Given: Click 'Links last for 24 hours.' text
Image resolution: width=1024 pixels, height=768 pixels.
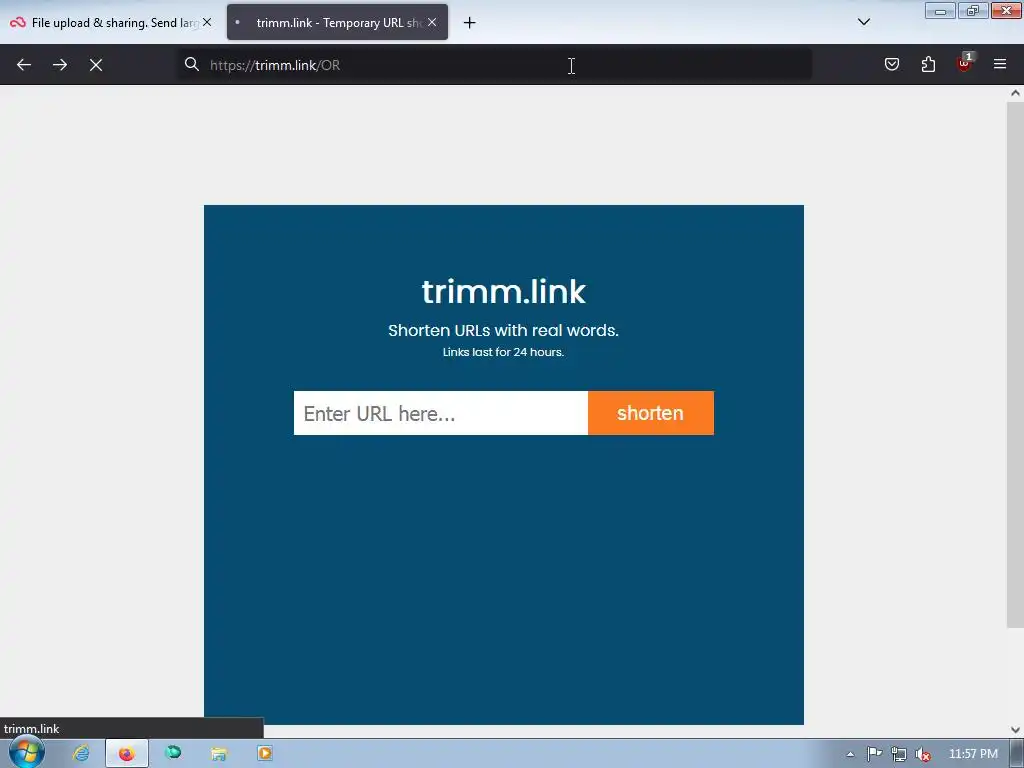Looking at the screenshot, I should pyautogui.click(x=504, y=352).
